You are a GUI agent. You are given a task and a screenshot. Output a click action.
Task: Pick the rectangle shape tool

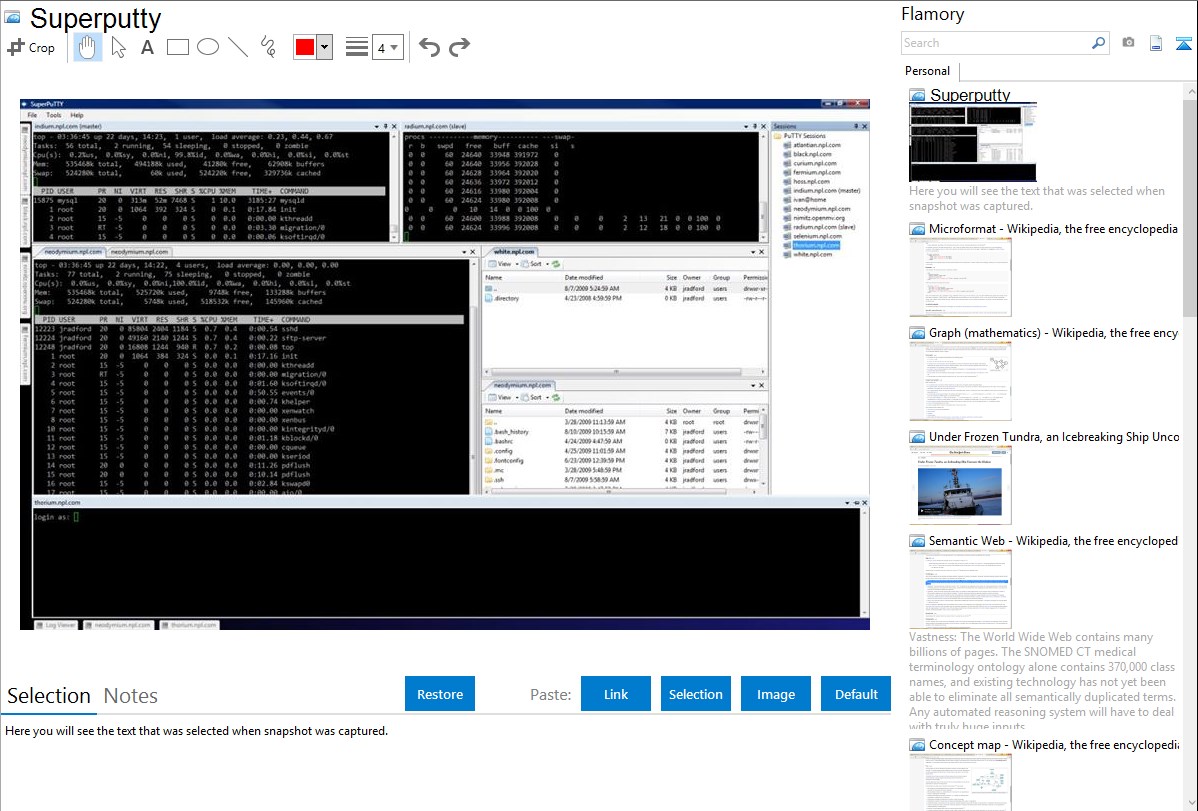[x=177, y=47]
